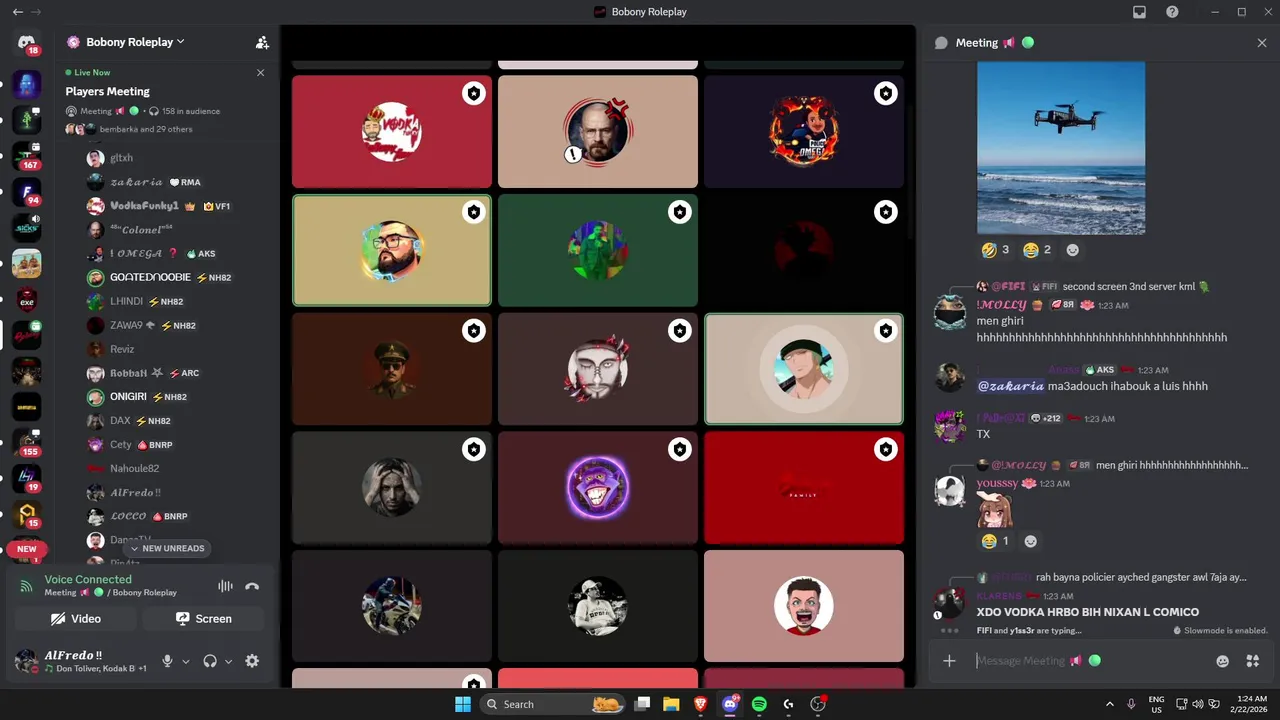The image size is (1280, 720).
Task: Disconnect from voice with the hang-up icon
Action: (252, 586)
